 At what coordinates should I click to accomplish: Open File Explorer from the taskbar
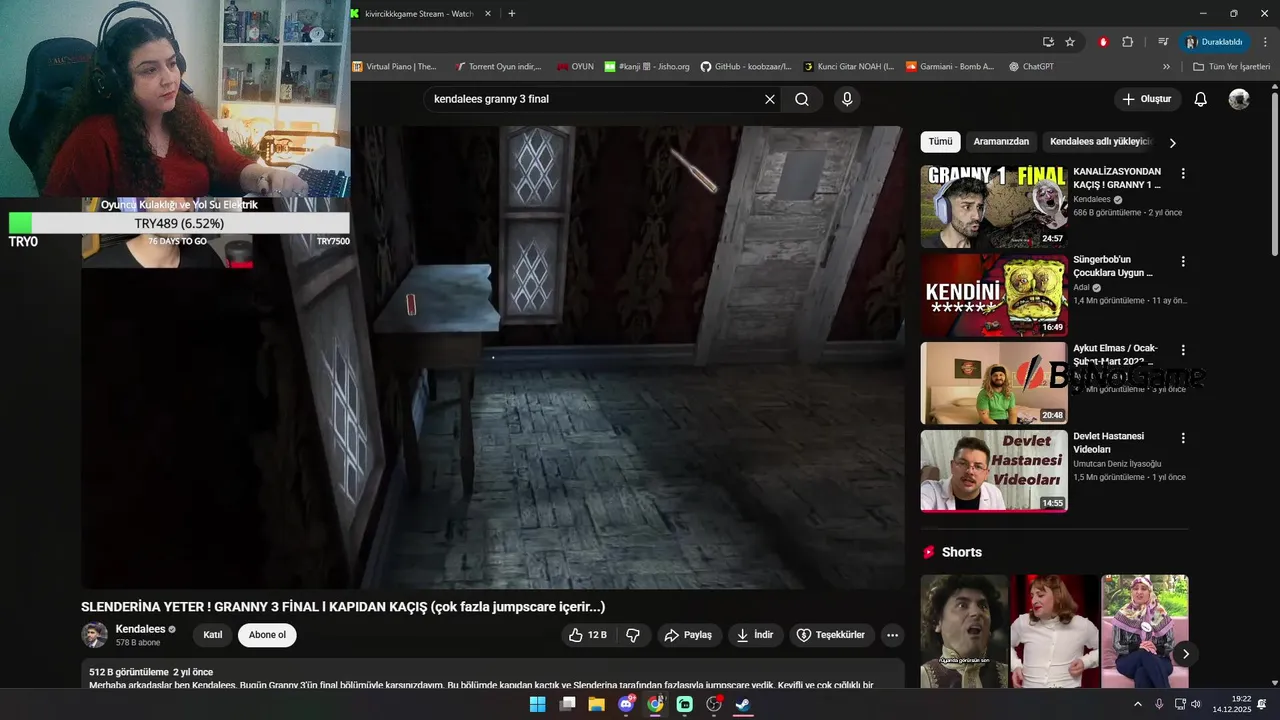pyautogui.click(x=597, y=704)
